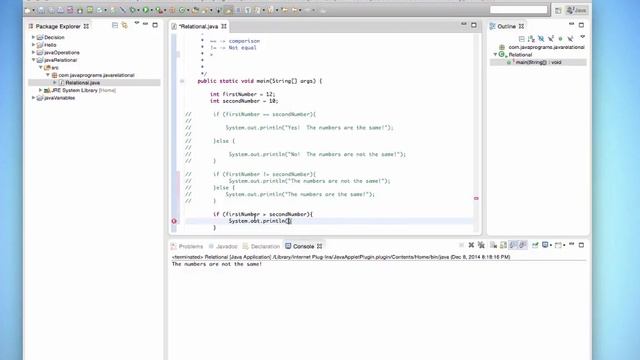Viewport: 640px width, 360px height.
Task: Collapse the Relational class in Outline
Action: pos(495,54)
